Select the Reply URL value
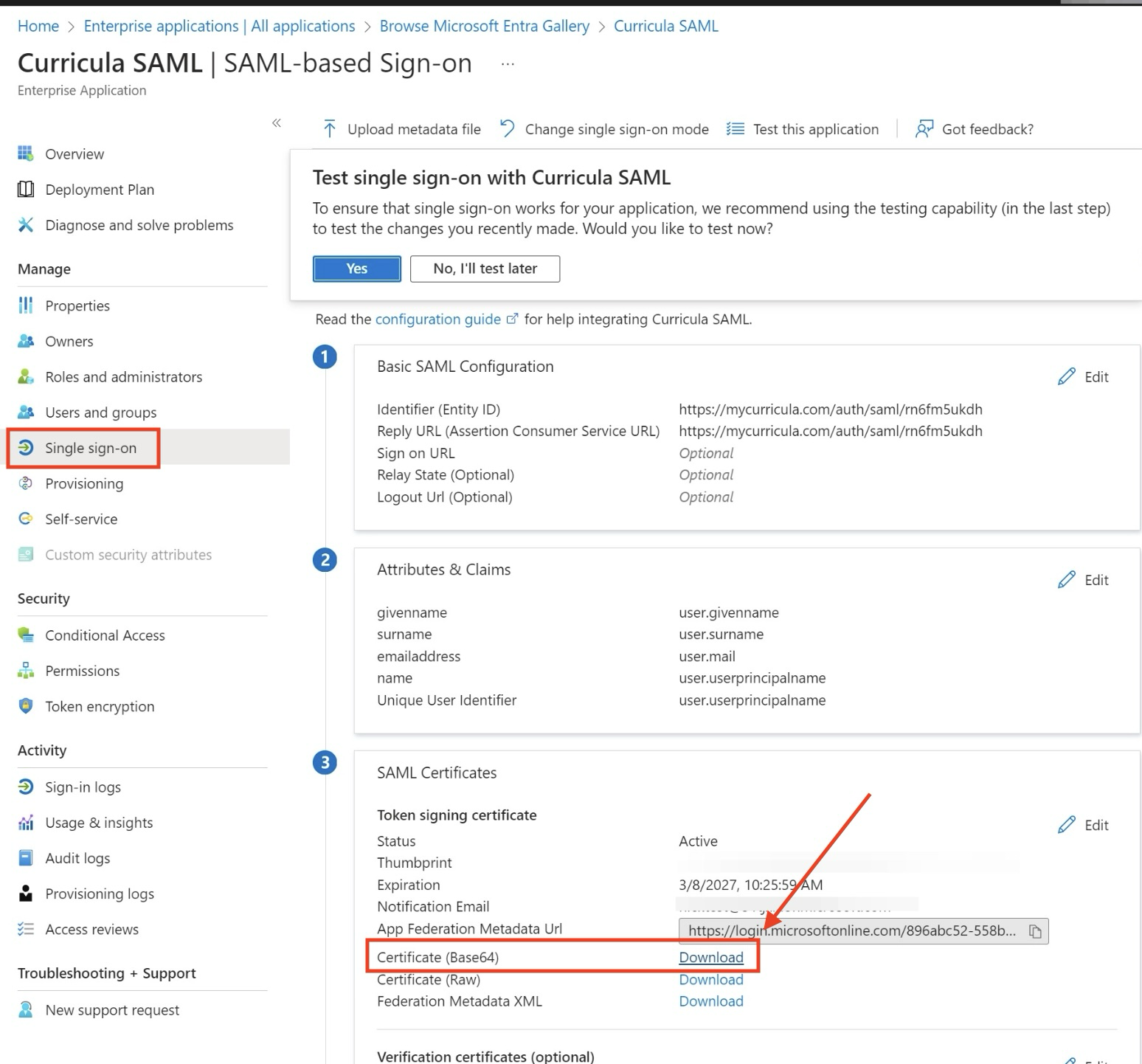The image size is (1142, 1064). click(x=831, y=431)
